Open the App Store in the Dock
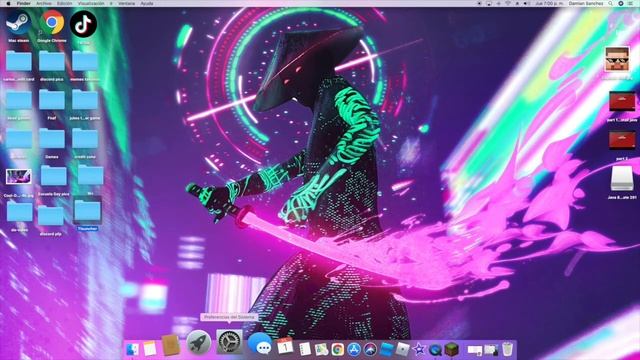 pos(354,349)
